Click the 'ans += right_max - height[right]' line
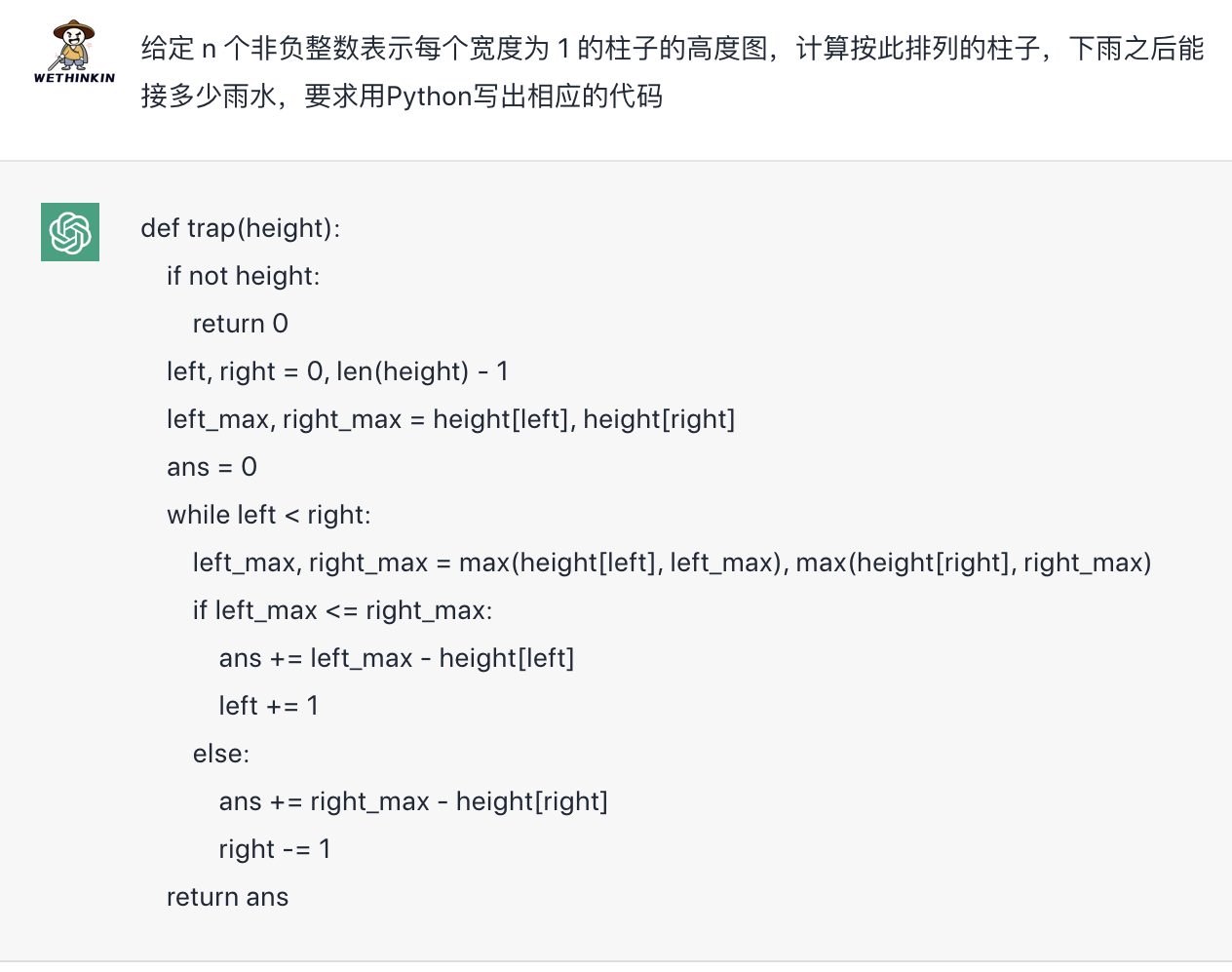This screenshot has width=1232, height=972. point(413,801)
